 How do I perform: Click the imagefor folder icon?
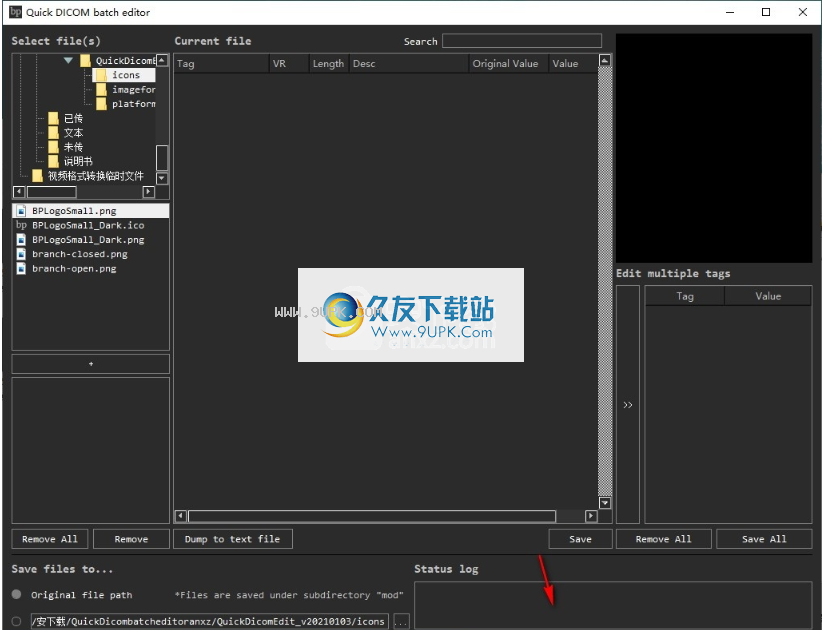click(101, 90)
